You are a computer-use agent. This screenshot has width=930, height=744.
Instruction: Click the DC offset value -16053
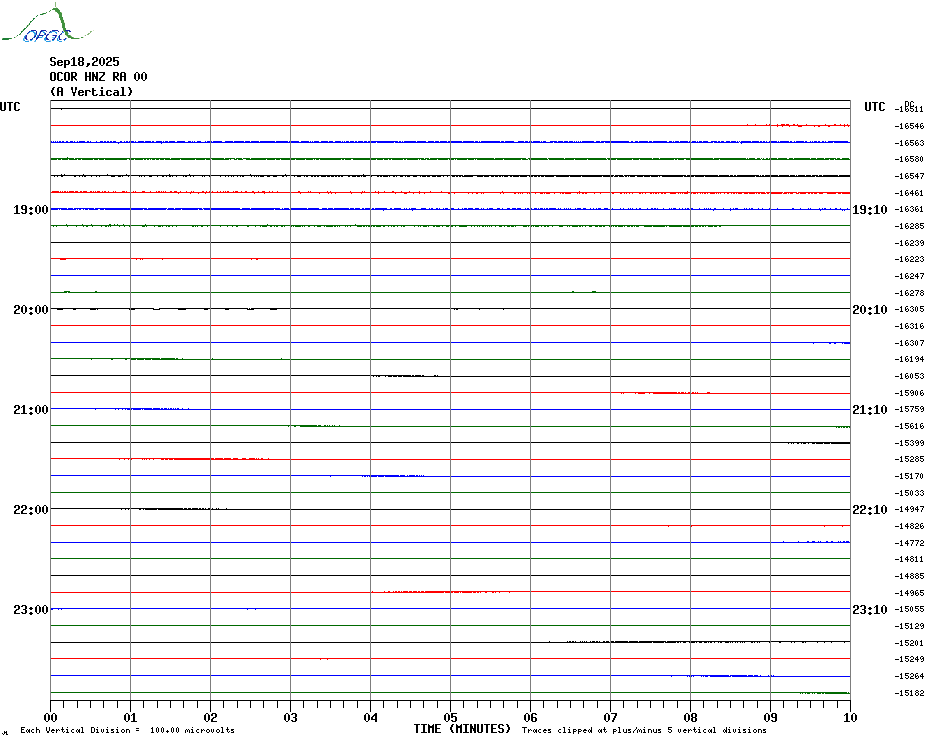pyautogui.click(x=909, y=376)
